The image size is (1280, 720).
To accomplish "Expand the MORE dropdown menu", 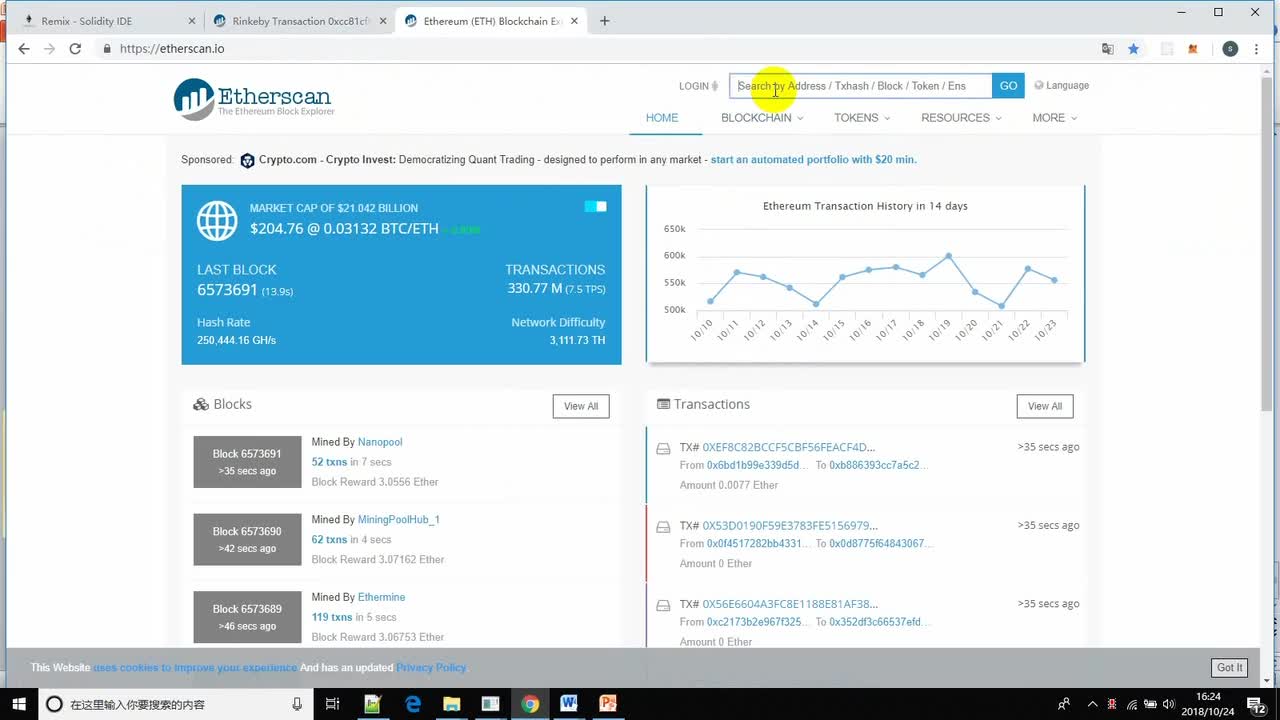I will click(x=1055, y=118).
